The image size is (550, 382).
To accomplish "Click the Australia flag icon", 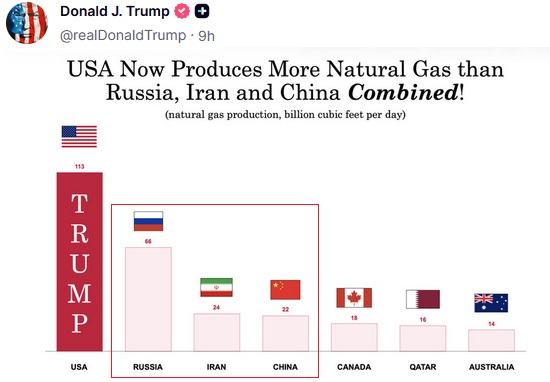I will click(491, 303).
